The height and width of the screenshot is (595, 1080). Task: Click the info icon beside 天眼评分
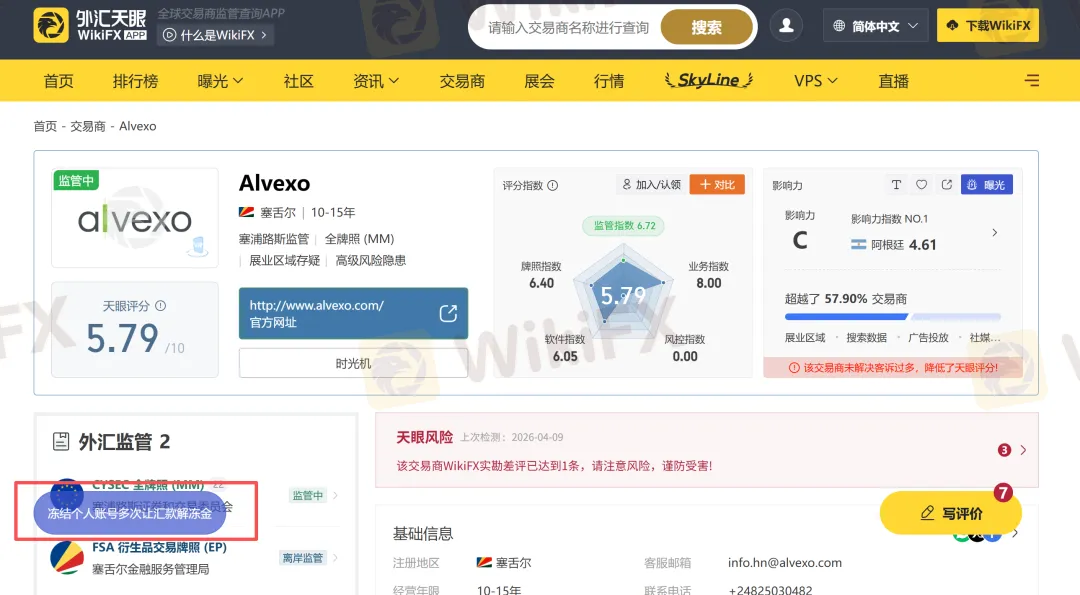[160, 306]
